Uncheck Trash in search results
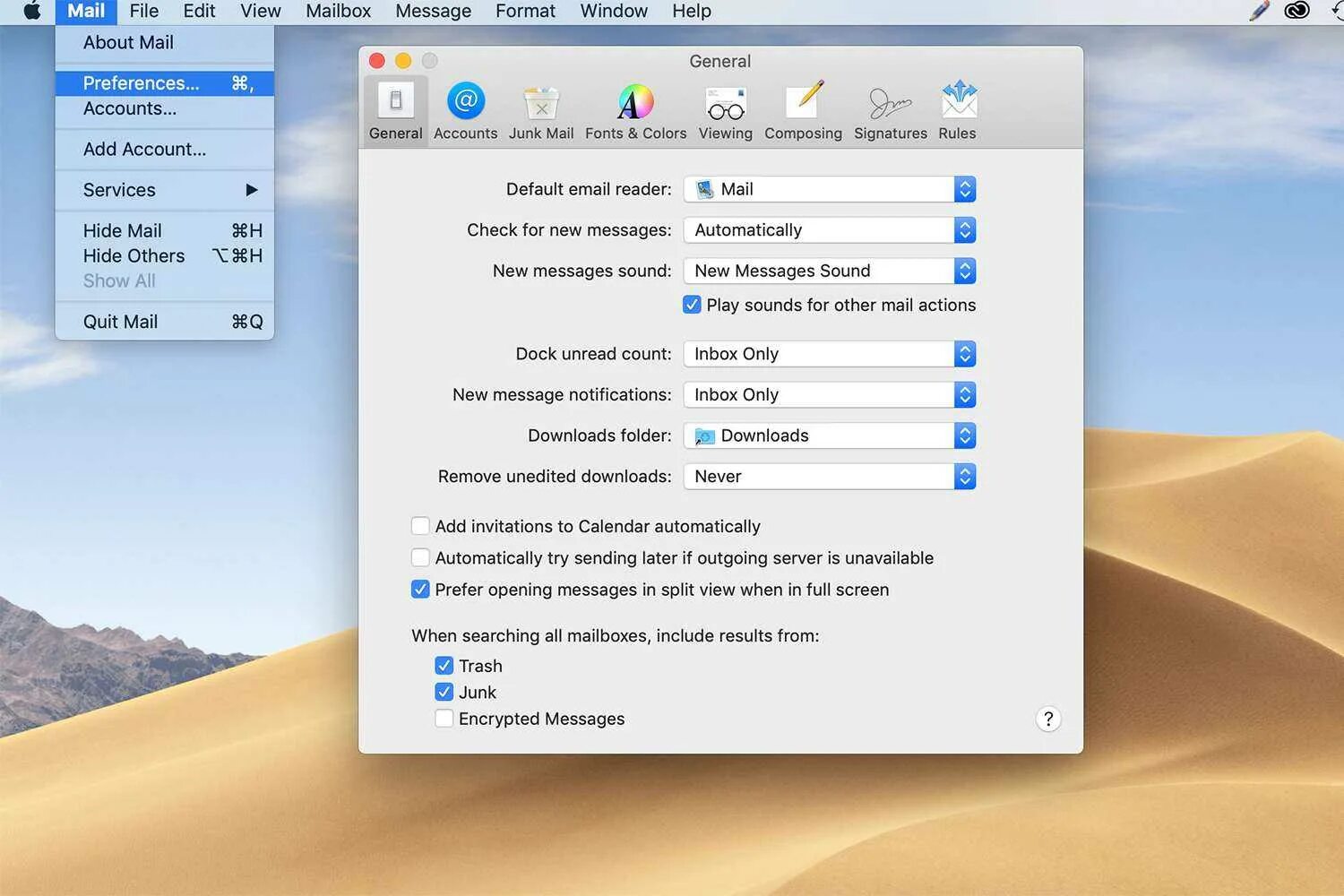The height and width of the screenshot is (896, 1344). pyautogui.click(x=444, y=666)
